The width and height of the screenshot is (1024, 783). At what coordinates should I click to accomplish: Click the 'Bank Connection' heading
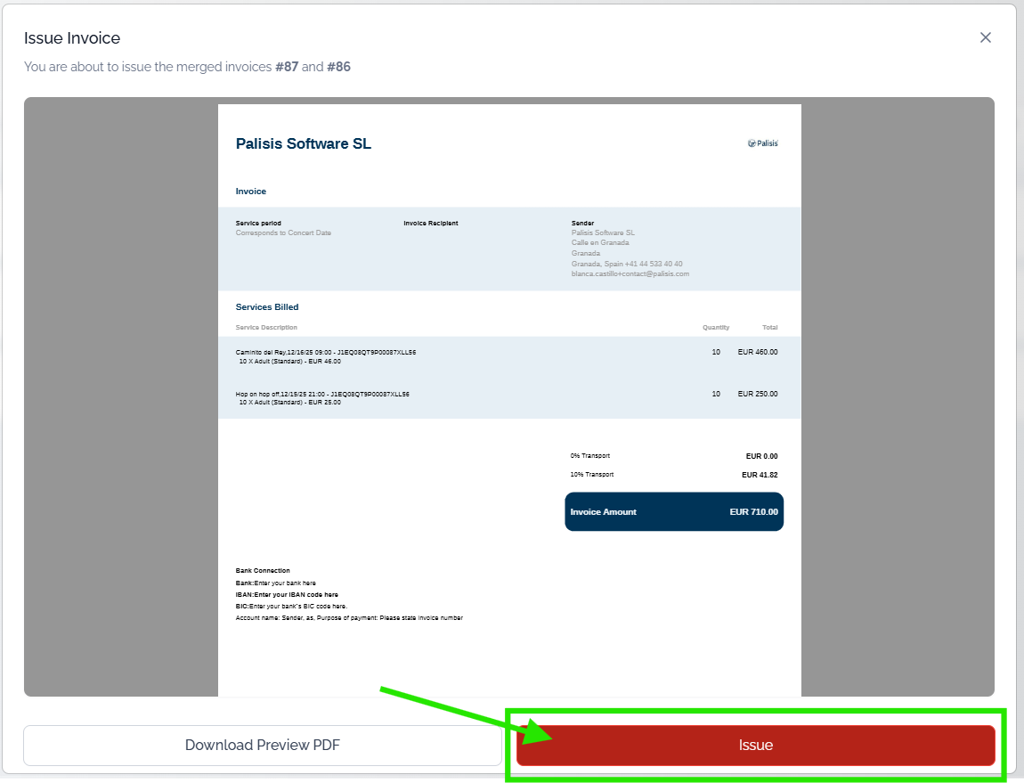[x=263, y=571]
